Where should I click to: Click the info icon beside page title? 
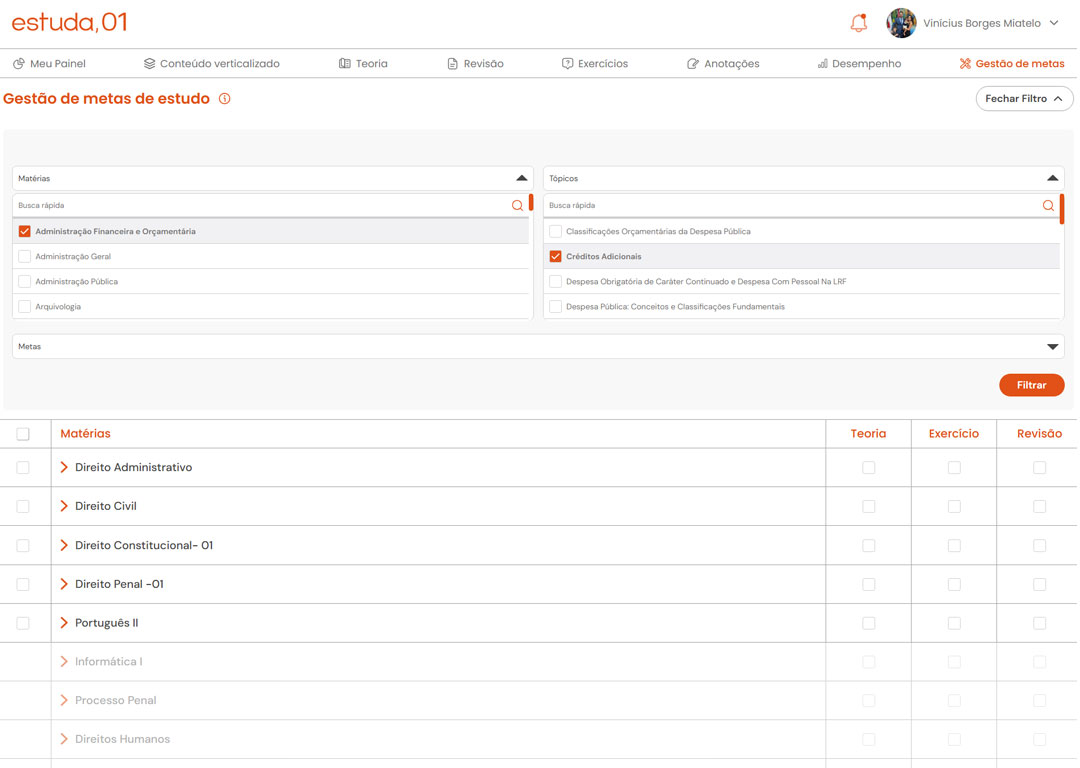[224, 99]
